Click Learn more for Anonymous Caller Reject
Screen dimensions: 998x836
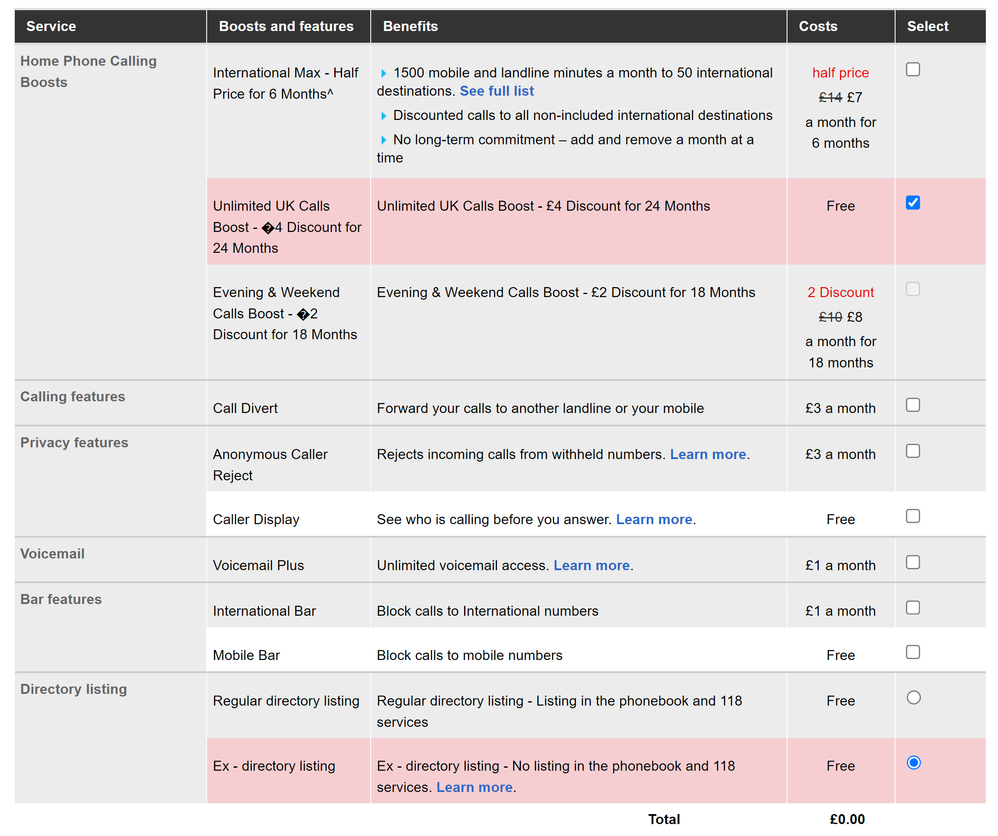(x=708, y=454)
